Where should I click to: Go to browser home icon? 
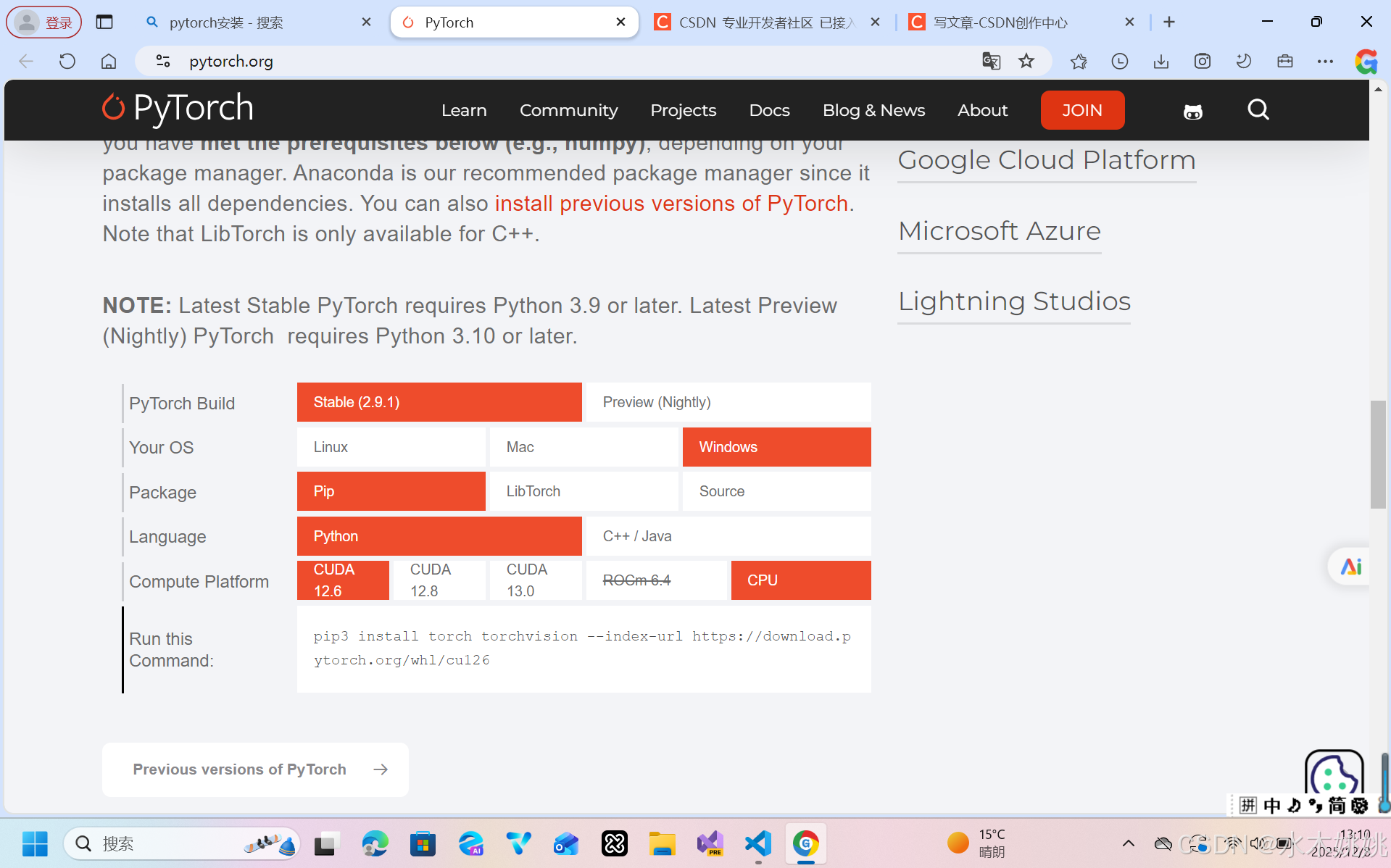click(109, 62)
